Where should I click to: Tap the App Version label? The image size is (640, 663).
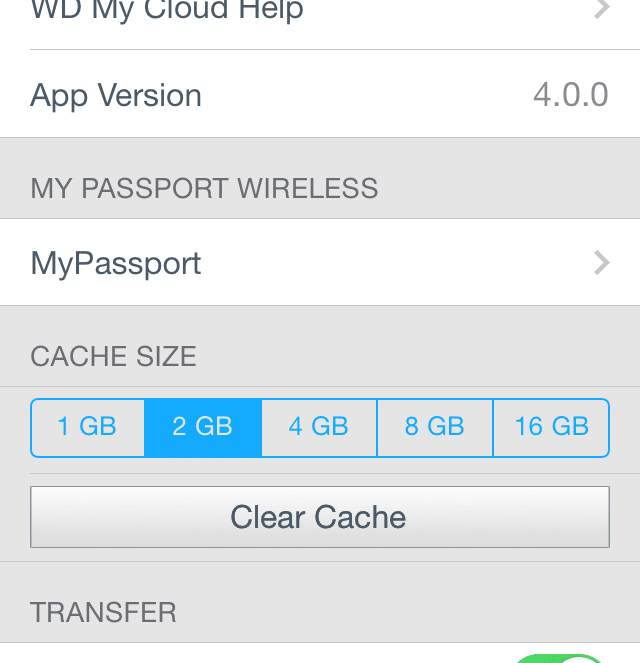coord(116,96)
